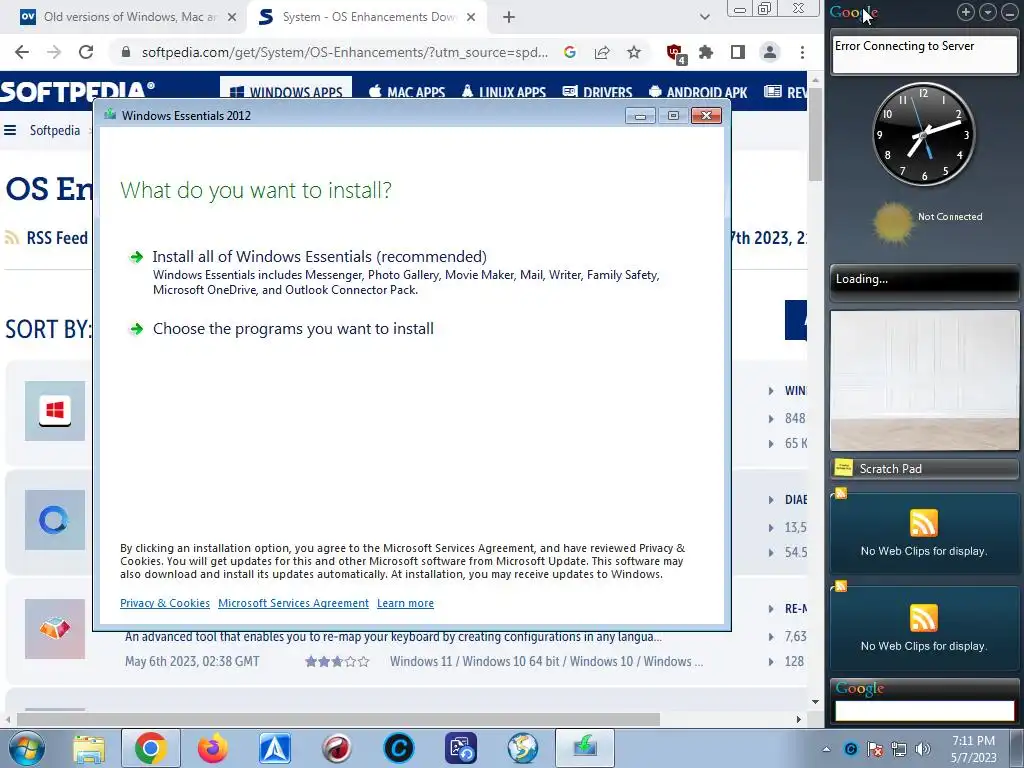Select Choose the programs you want to install
1024x768 pixels.
pyautogui.click(x=293, y=328)
